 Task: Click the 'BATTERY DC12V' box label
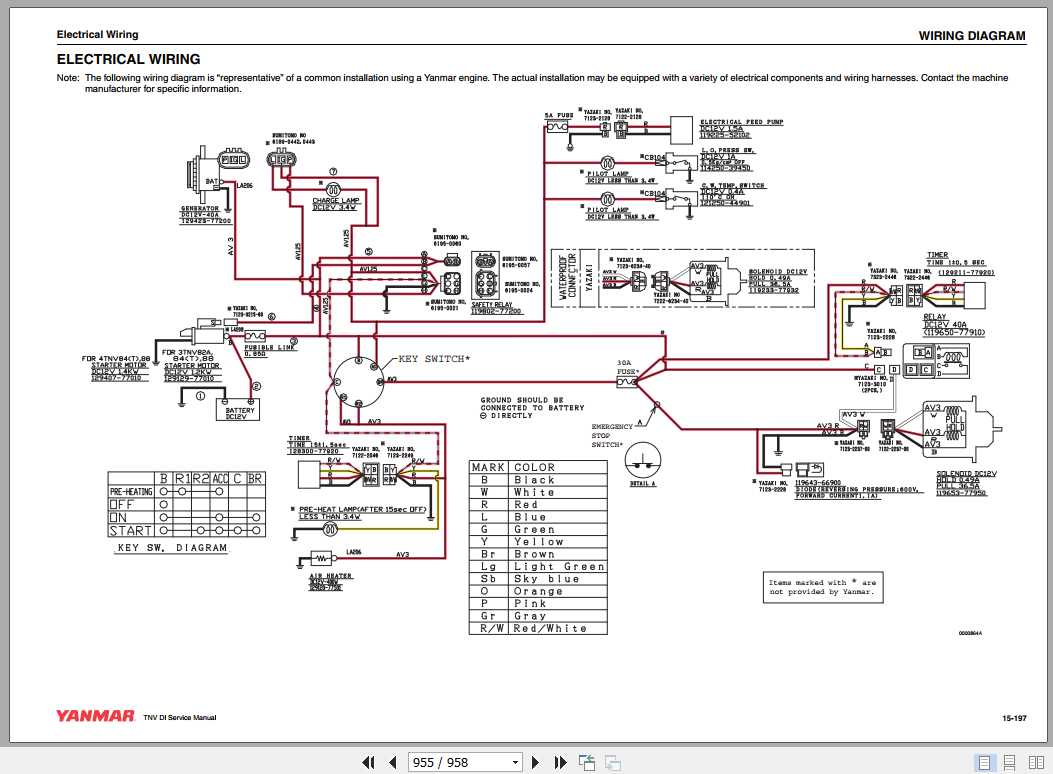(239, 413)
